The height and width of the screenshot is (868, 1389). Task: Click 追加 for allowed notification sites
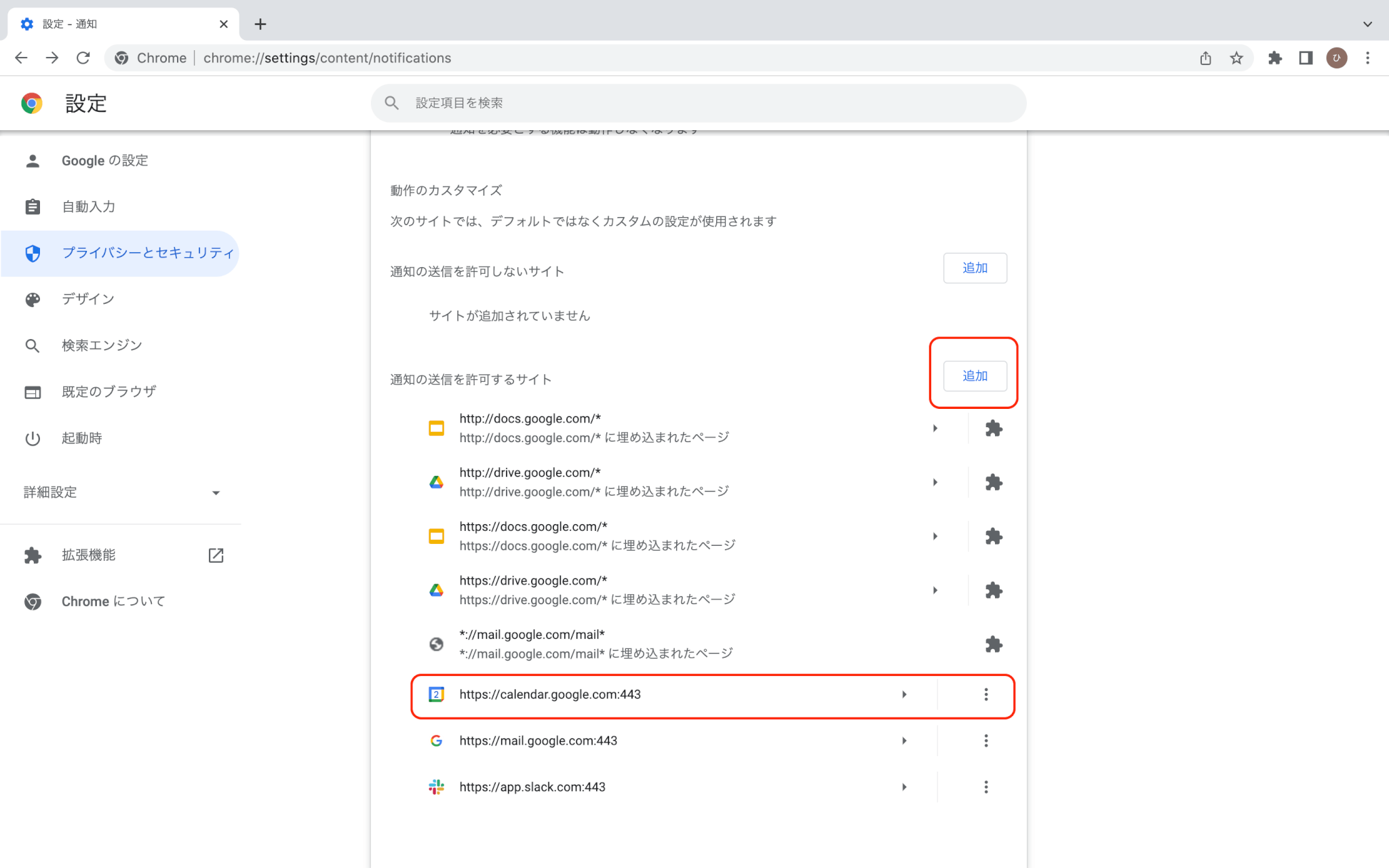click(975, 375)
